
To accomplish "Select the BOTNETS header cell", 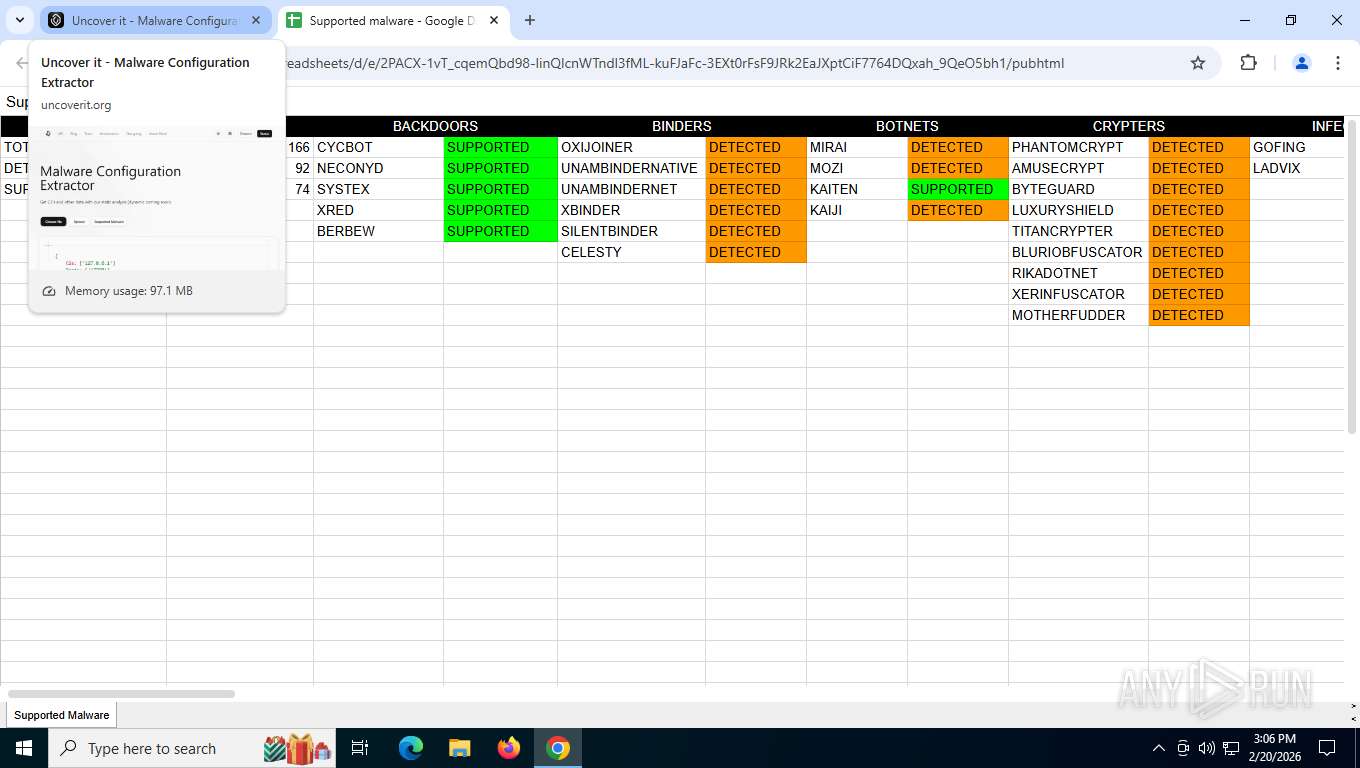I will tap(907, 126).
